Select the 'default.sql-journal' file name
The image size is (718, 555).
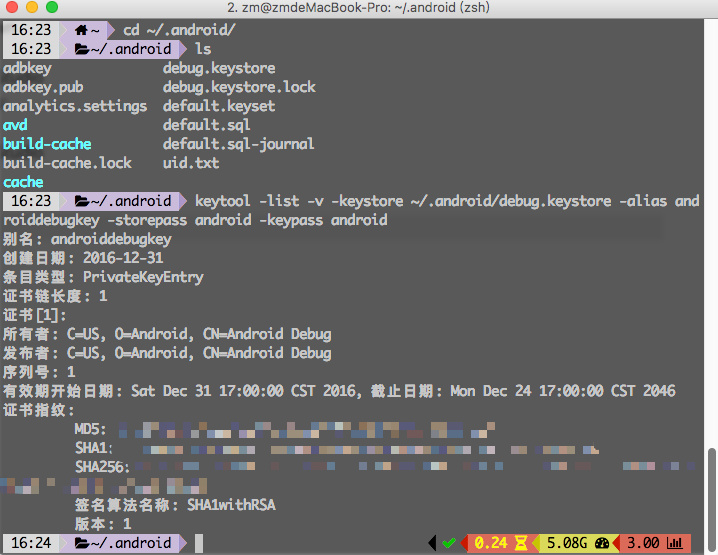click(x=239, y=144)
